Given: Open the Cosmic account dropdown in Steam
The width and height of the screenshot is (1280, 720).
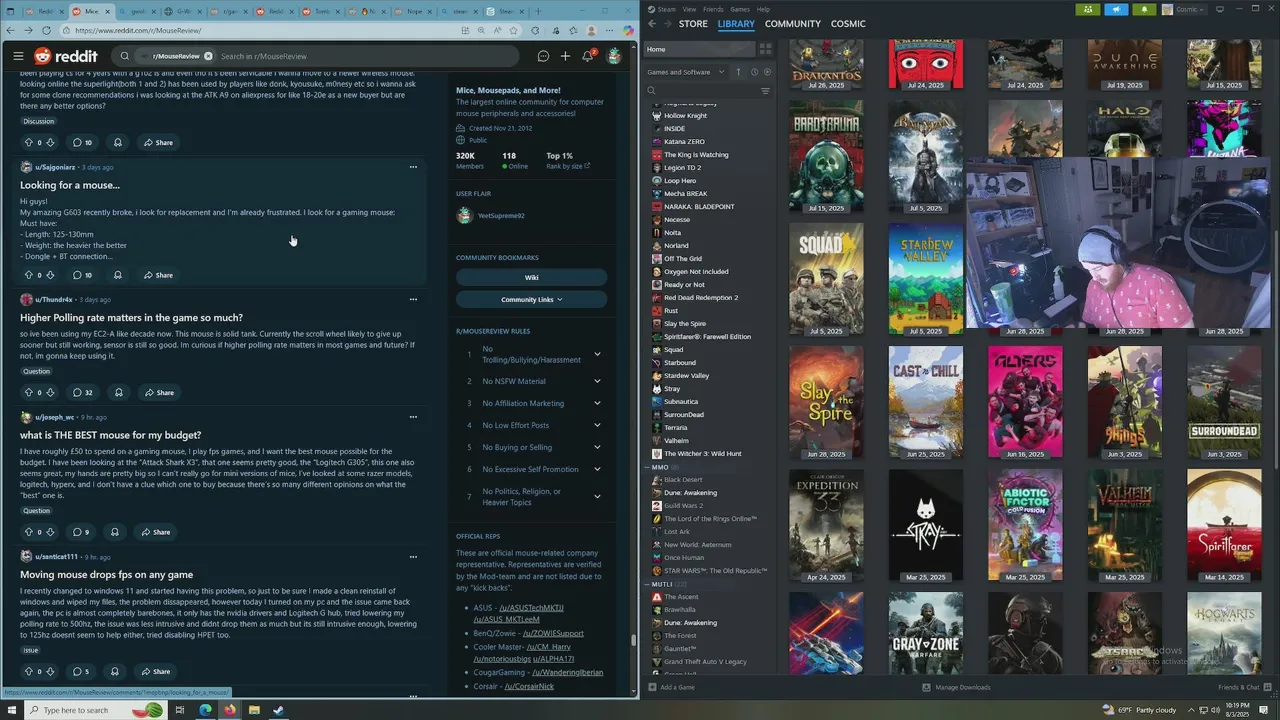Looking at the screenshot, I should 1185,9.
